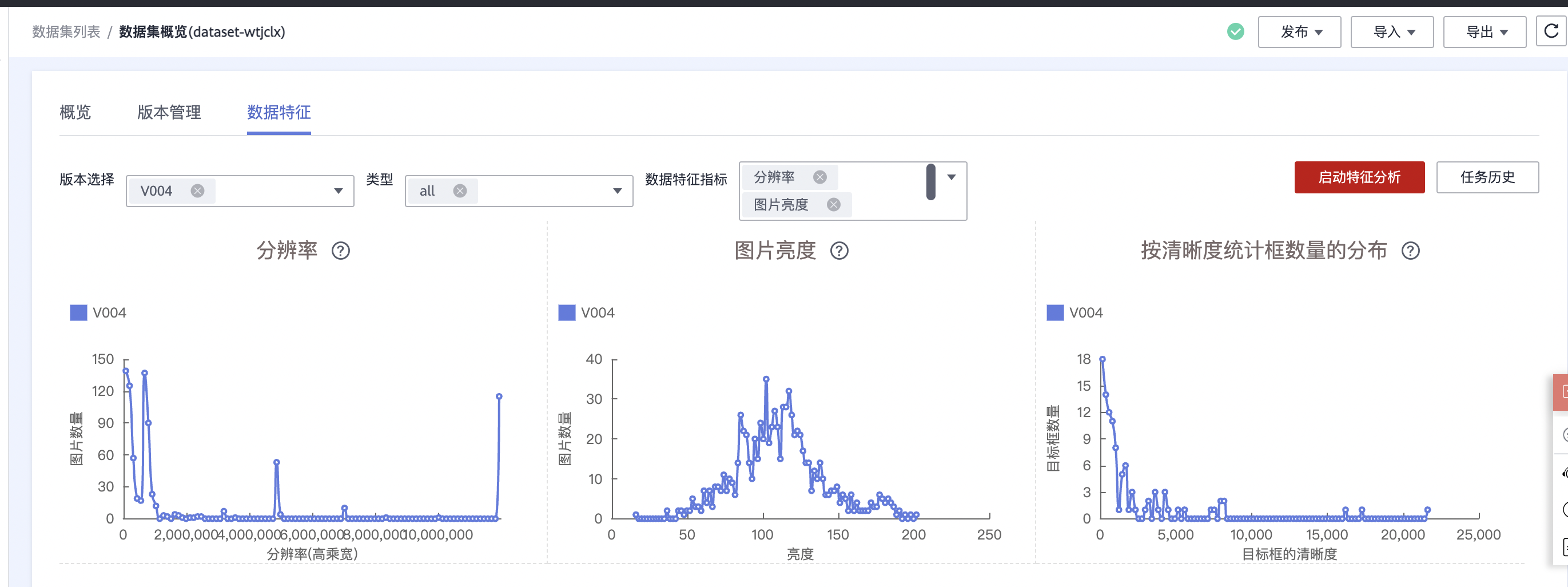
Task: Expand the 数据特征指标 dropdown arrow
Action: pyautogui.click(x=952, y=177)
